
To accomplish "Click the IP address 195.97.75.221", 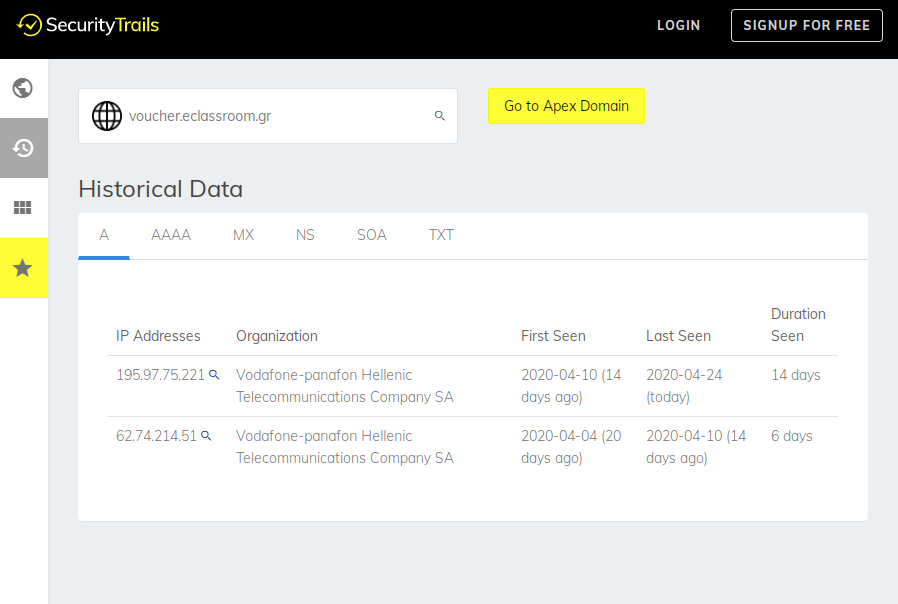I will [160, 375].
